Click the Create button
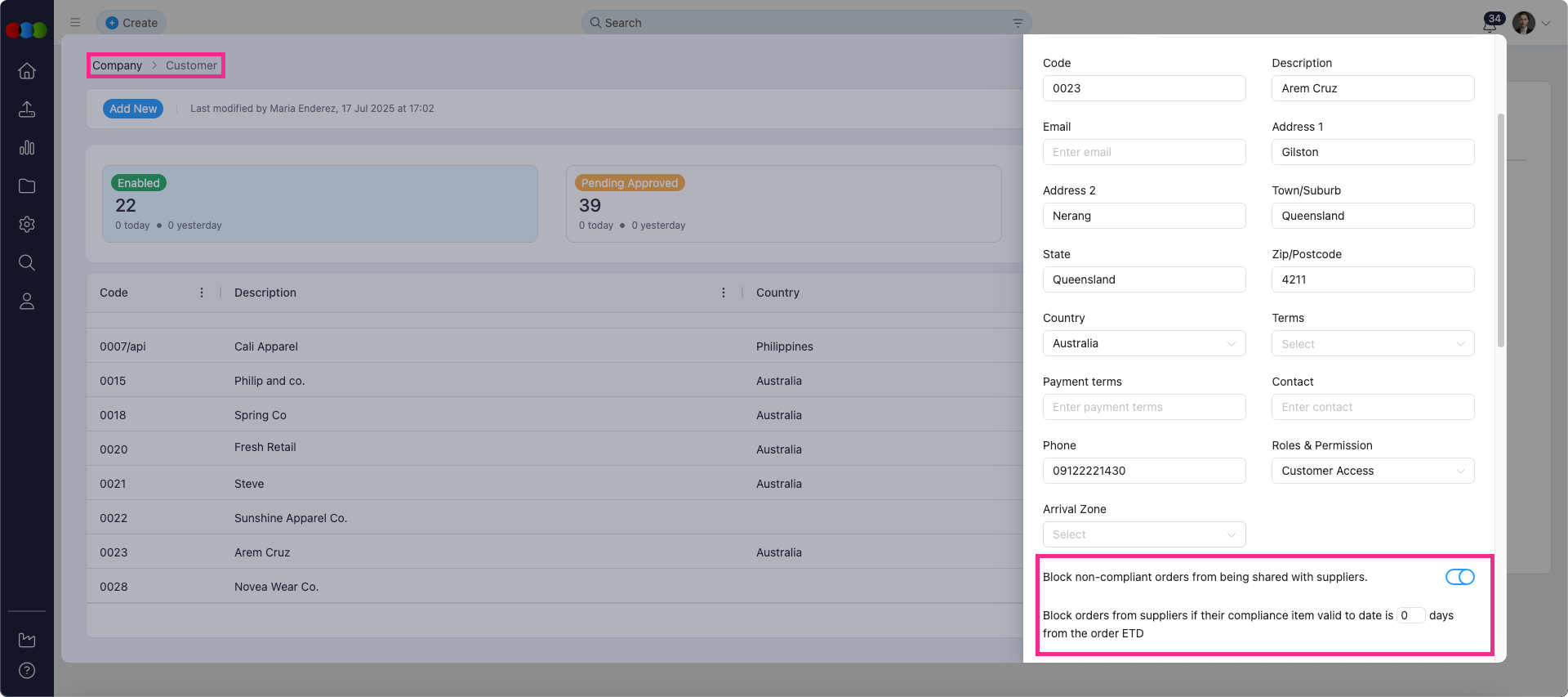Screen dimensions: 1568x697 [131, 23]
